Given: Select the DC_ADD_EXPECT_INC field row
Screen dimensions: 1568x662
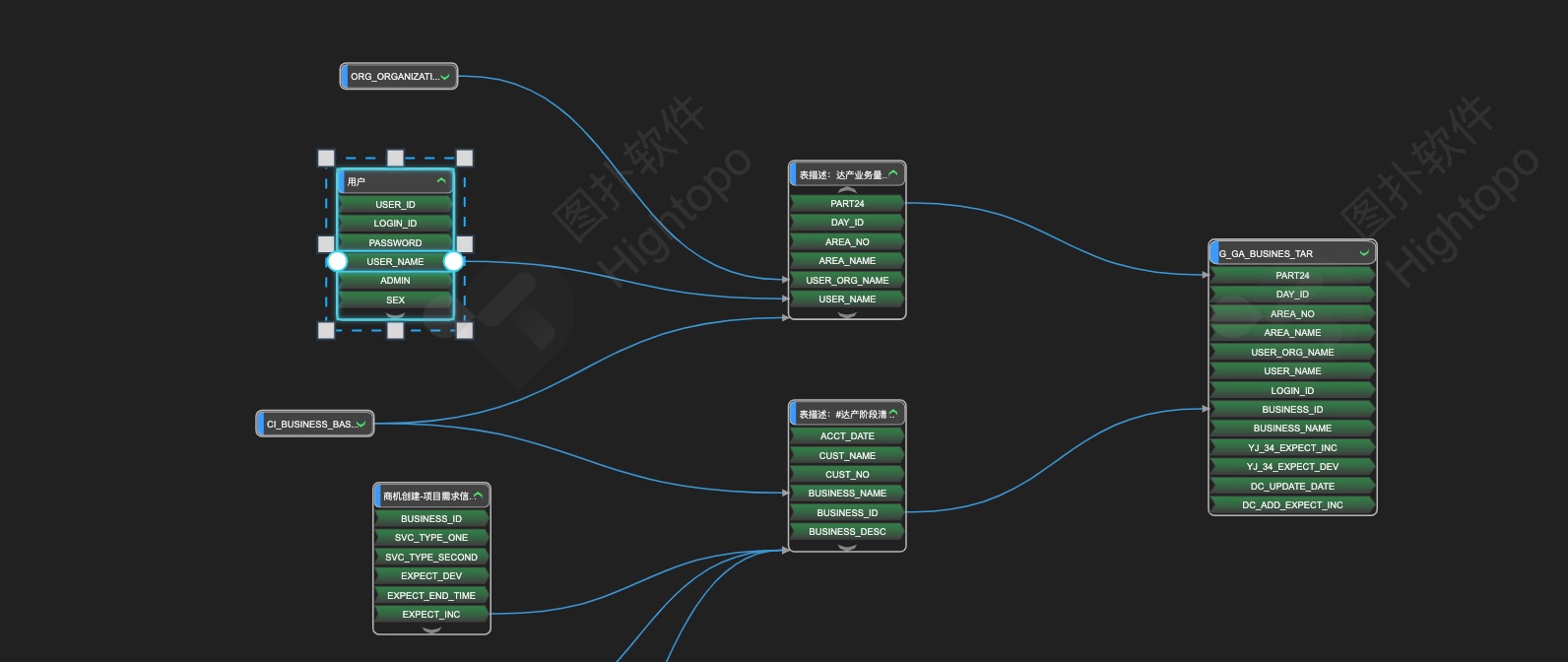Looking at the screenshot, I should (x=1292, y=505).
